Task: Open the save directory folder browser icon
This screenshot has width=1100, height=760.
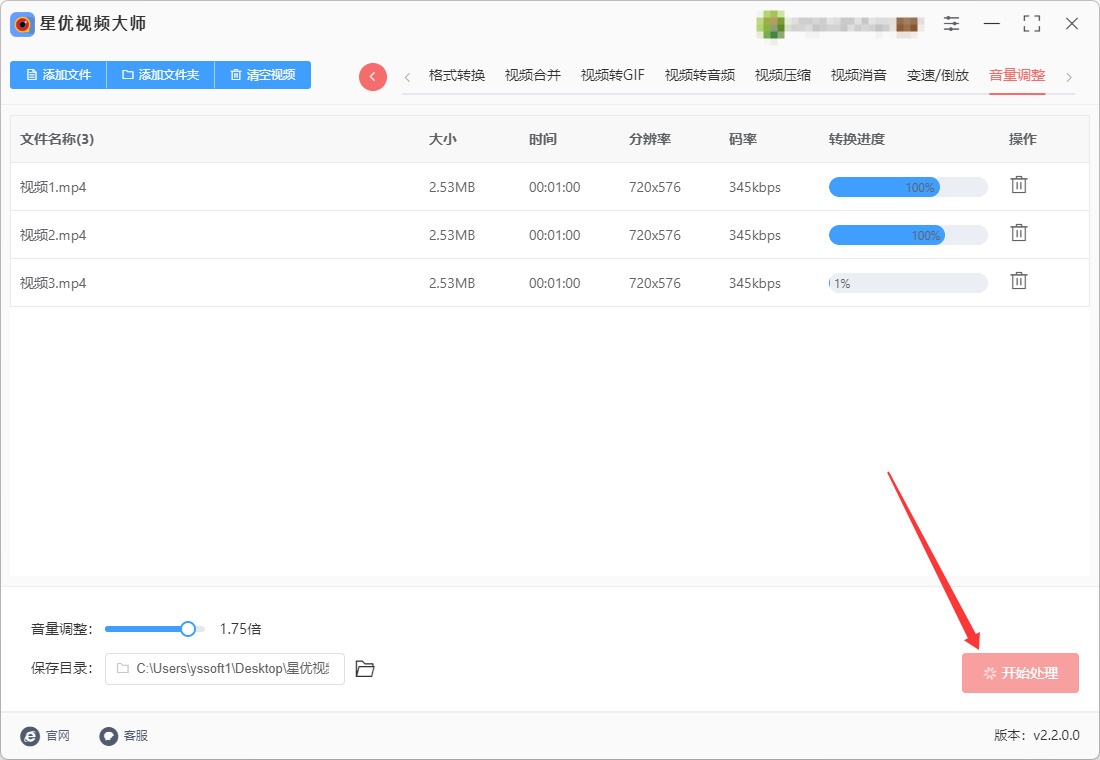Action: (365, 669)
